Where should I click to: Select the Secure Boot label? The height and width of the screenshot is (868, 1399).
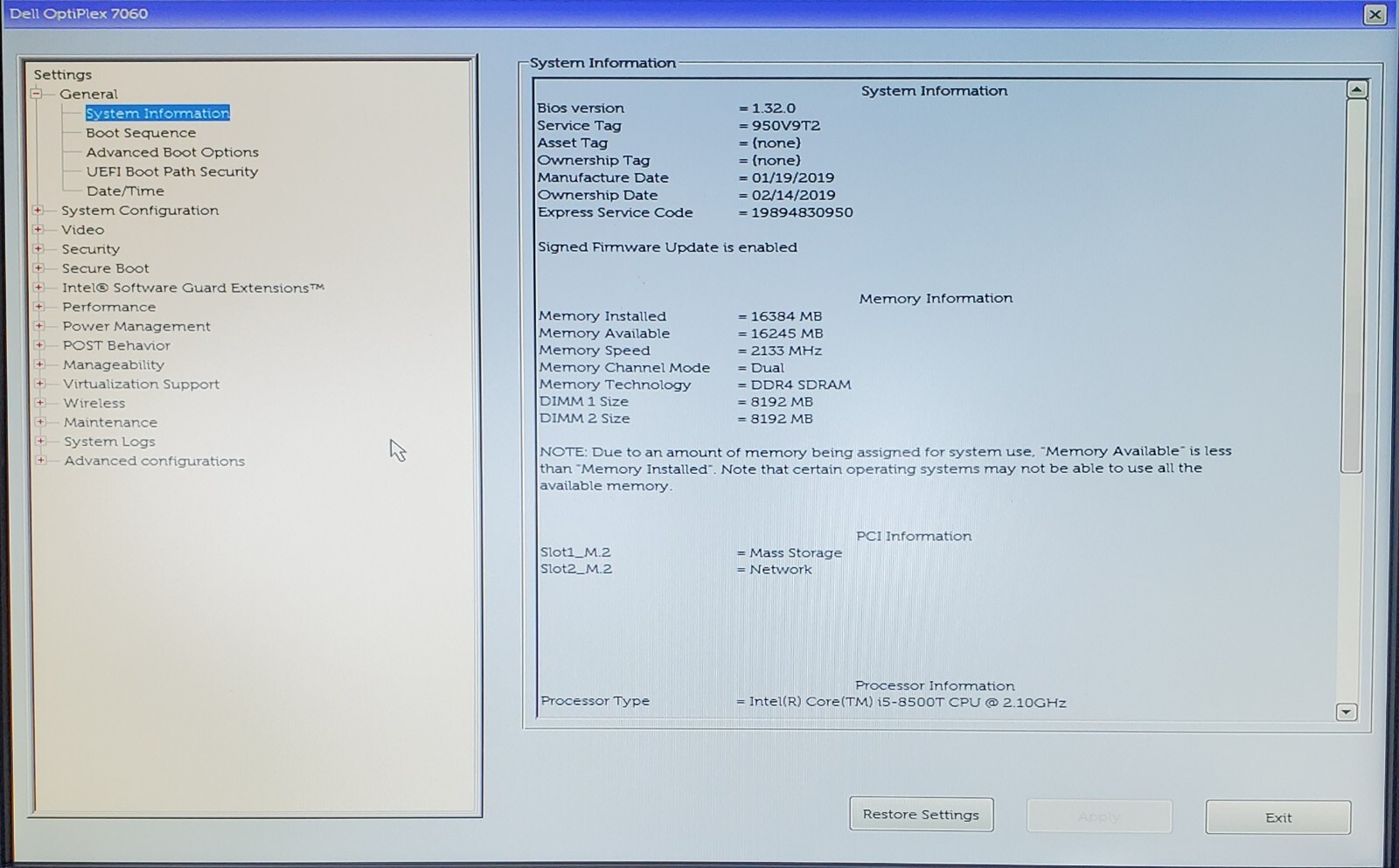105,268
